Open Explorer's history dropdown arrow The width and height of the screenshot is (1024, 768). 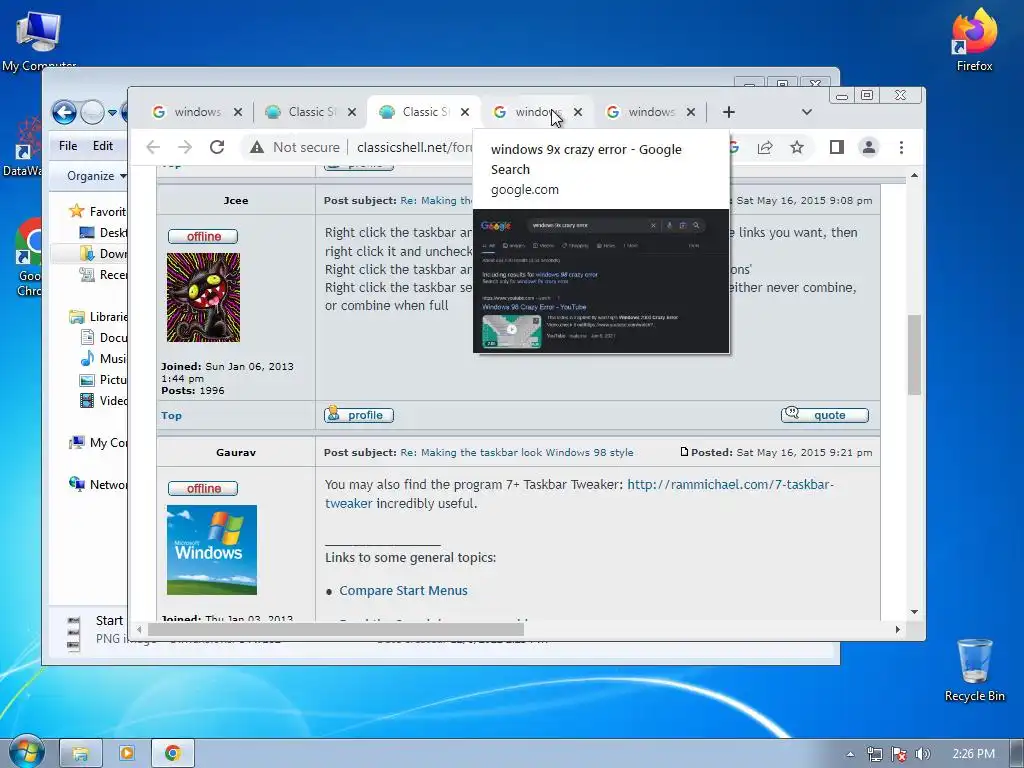(112, 112)
